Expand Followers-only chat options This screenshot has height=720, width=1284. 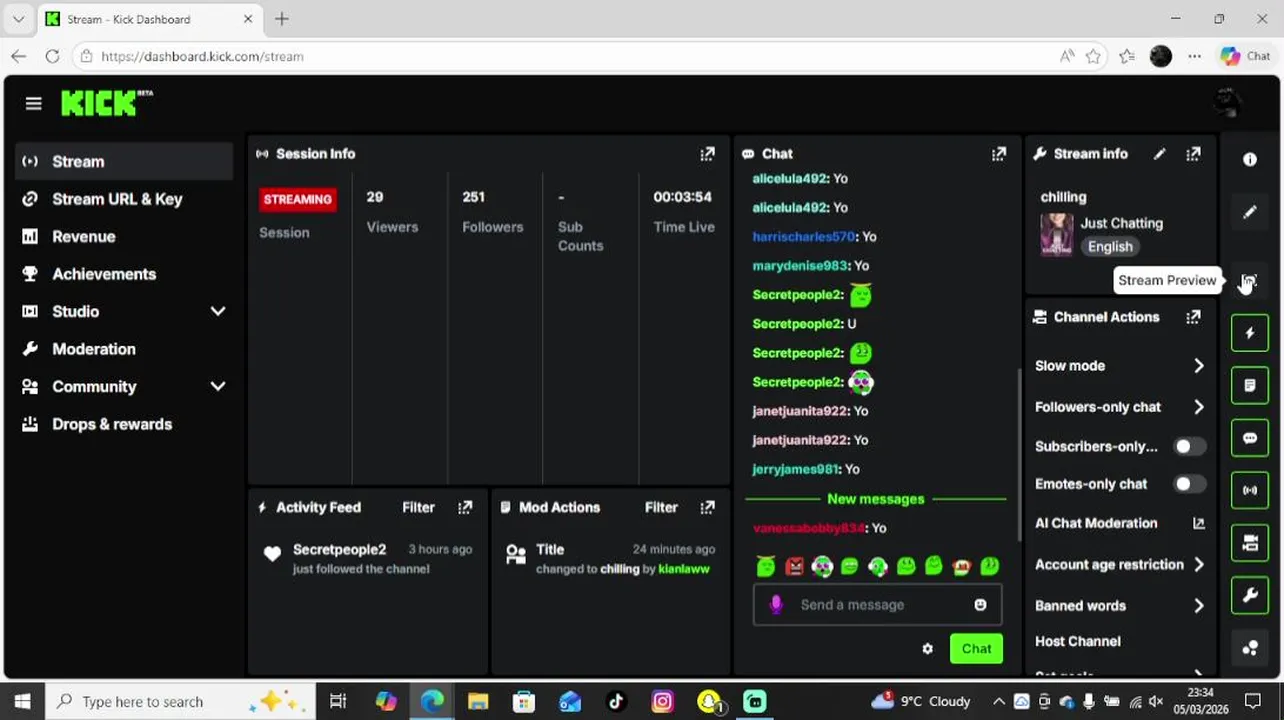(x=1198, y=407)
